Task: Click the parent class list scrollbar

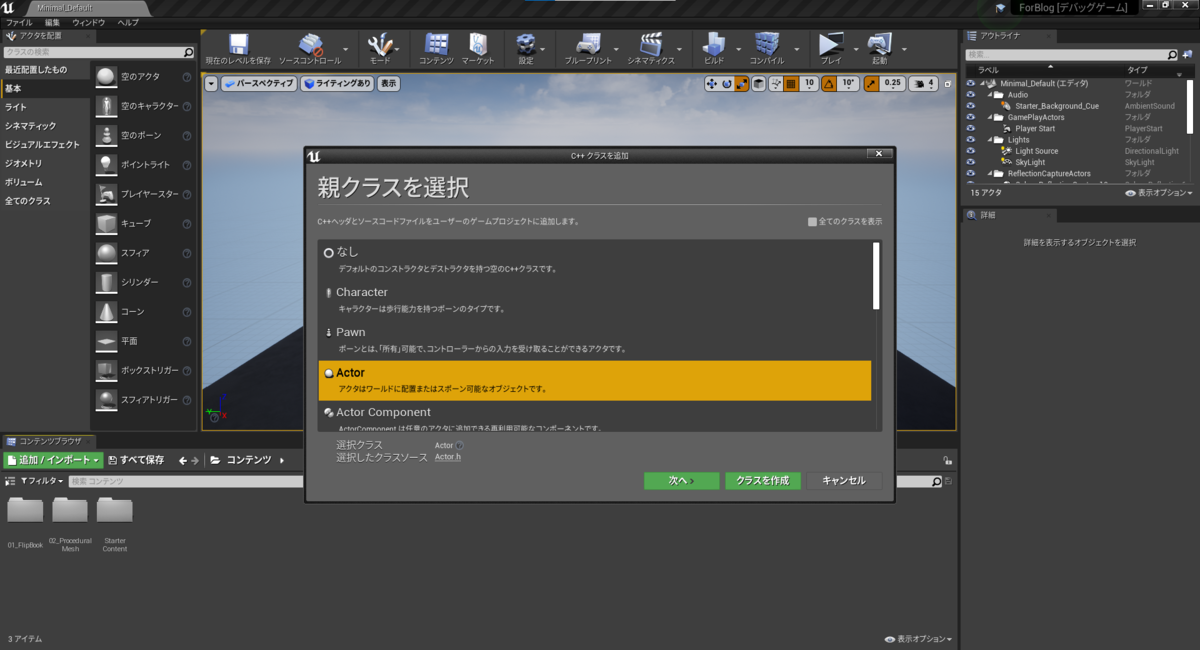Action: (876, 276)
